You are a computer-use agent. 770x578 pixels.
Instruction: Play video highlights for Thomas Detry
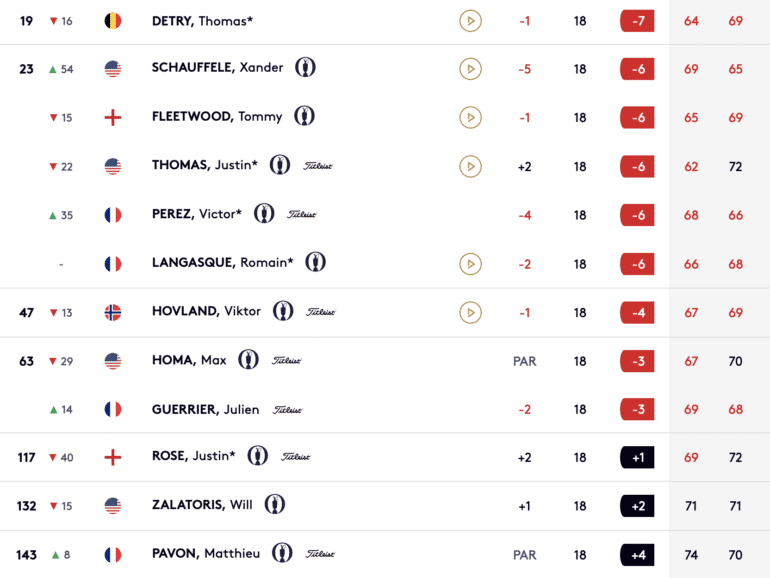click(x=470, y=21)
